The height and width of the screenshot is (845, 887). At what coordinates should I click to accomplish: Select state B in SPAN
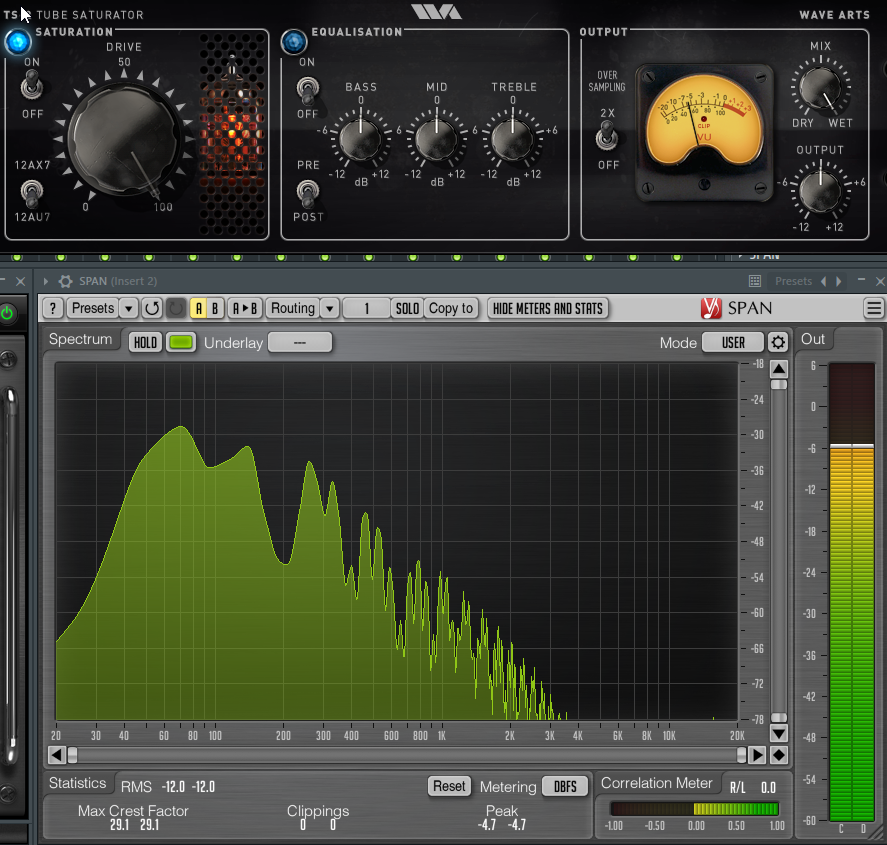(x=215, y=308)
